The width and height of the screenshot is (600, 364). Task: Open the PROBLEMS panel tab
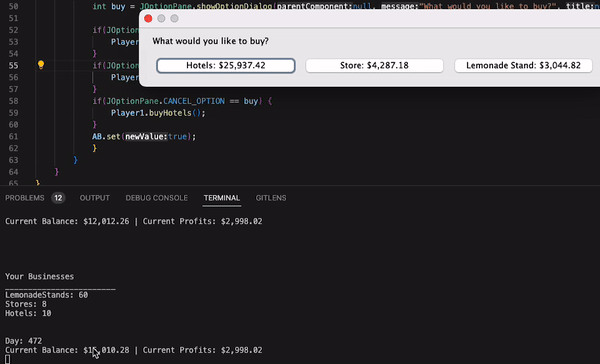click(x=24, y=198)
